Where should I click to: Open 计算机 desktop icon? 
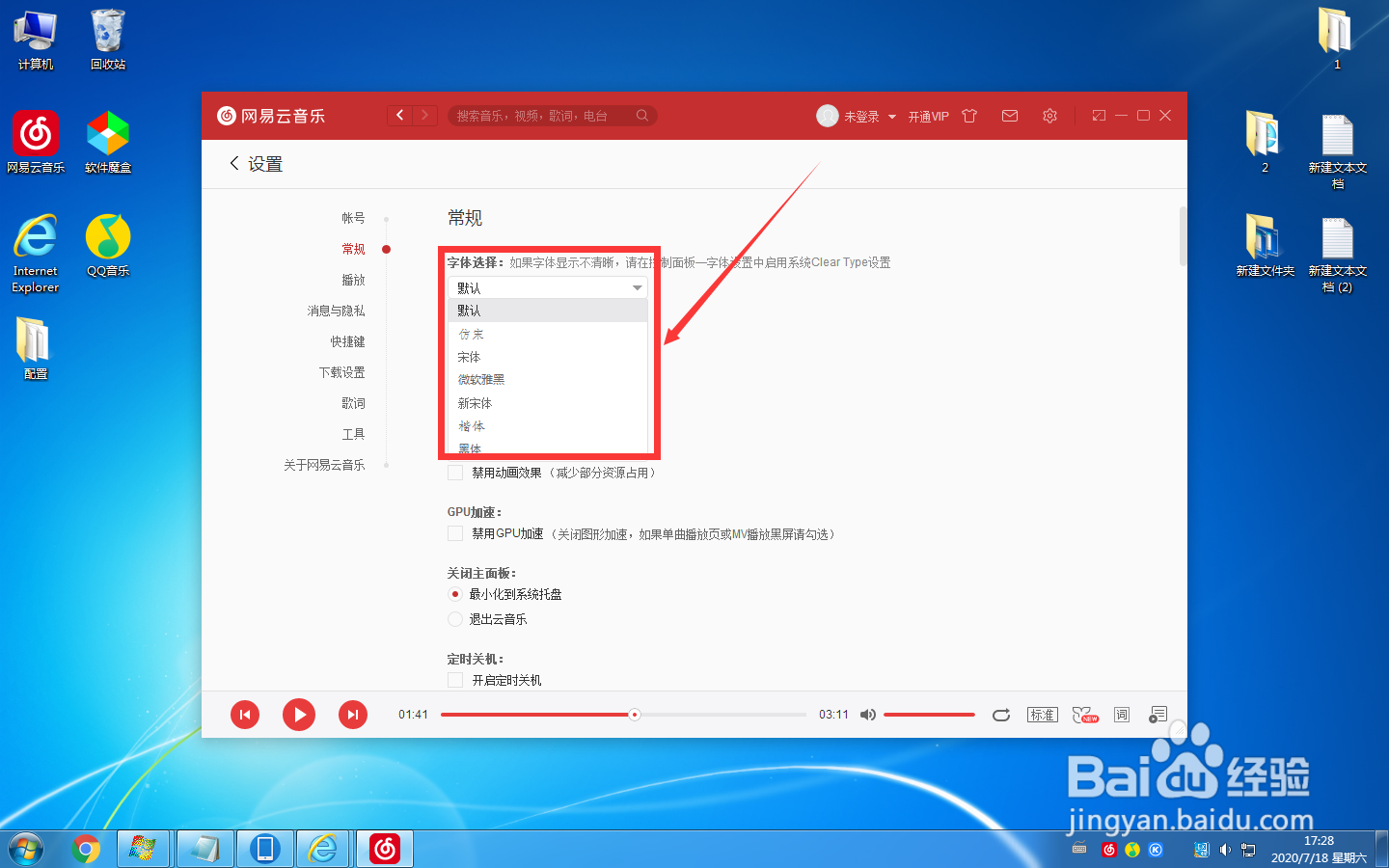[x=36, y=40]
